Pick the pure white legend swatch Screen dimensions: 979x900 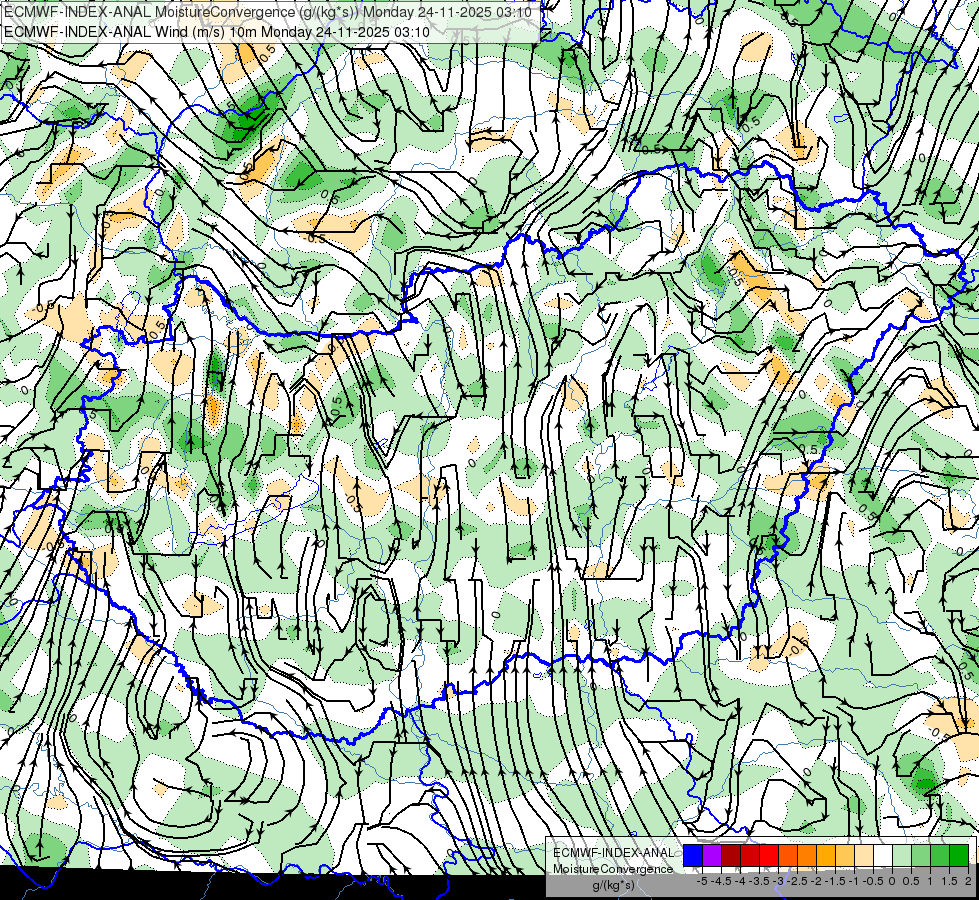point(883,855)
